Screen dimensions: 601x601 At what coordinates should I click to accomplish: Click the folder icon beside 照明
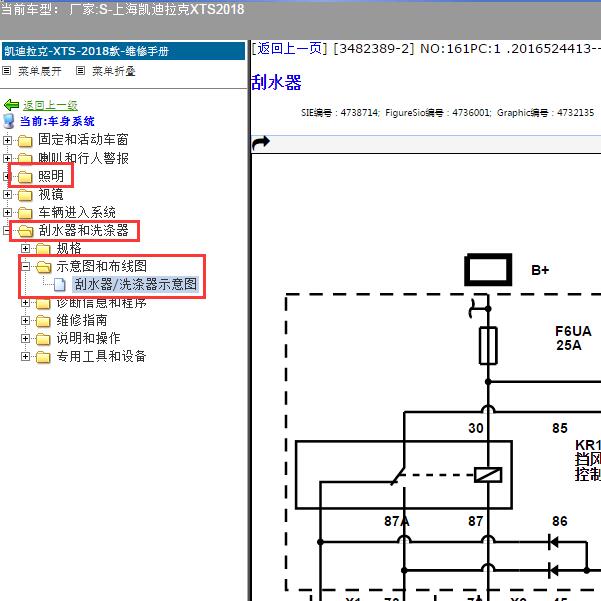pos(25,177)
